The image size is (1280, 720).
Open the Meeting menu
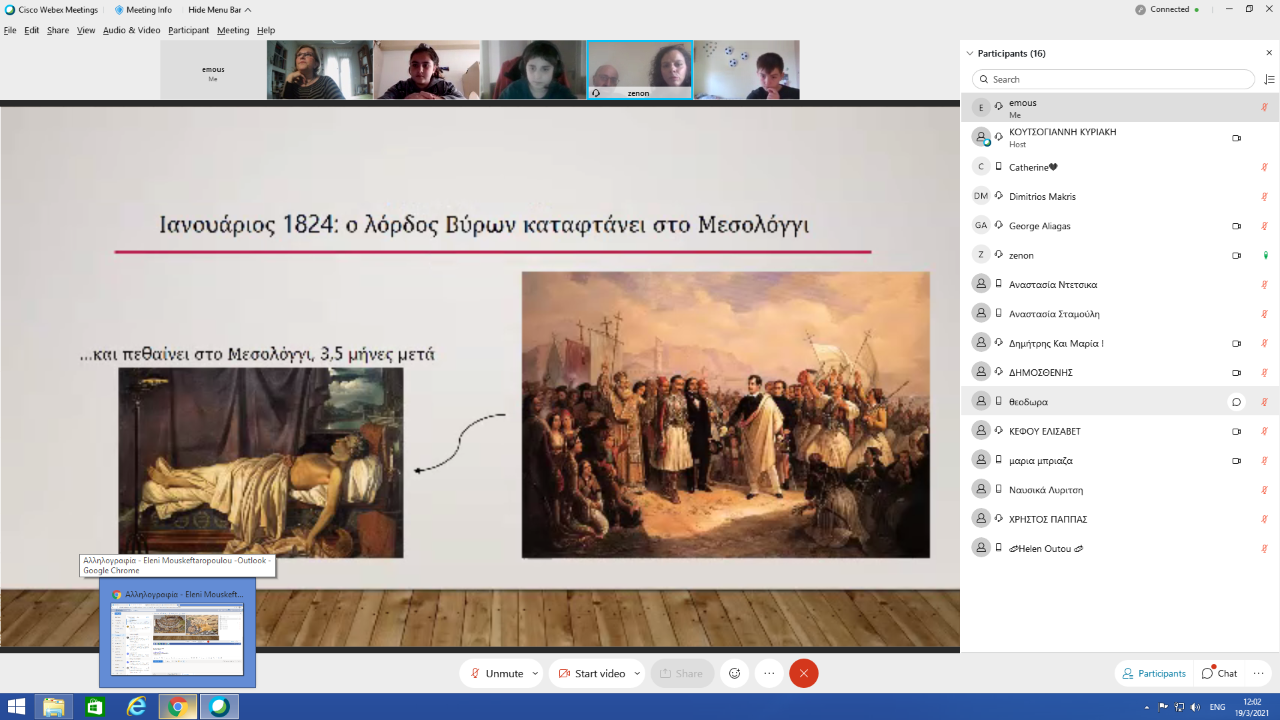[233, 30]
